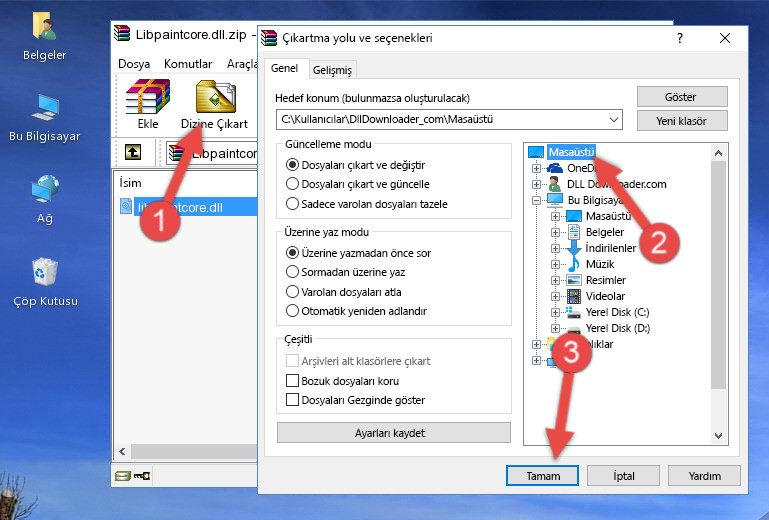
Task: Click the Yeni klasör button
Action: click(x=682, y=121)
